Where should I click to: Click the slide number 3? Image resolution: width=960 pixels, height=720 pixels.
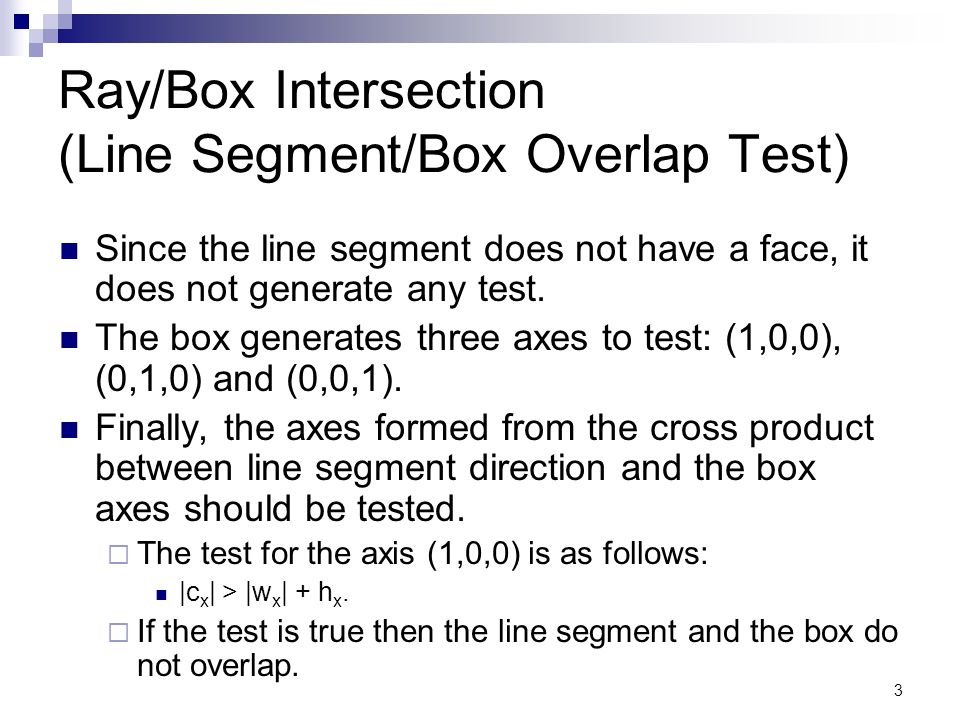click(x=898, y=691)
